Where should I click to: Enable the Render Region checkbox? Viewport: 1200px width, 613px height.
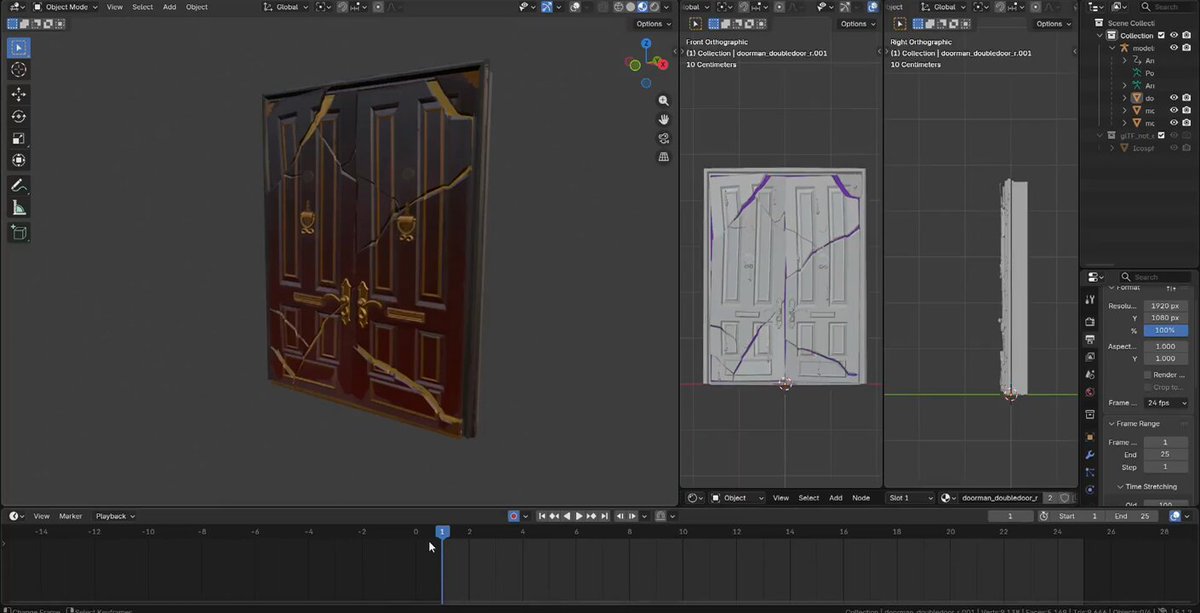(x=1148, y=375)
